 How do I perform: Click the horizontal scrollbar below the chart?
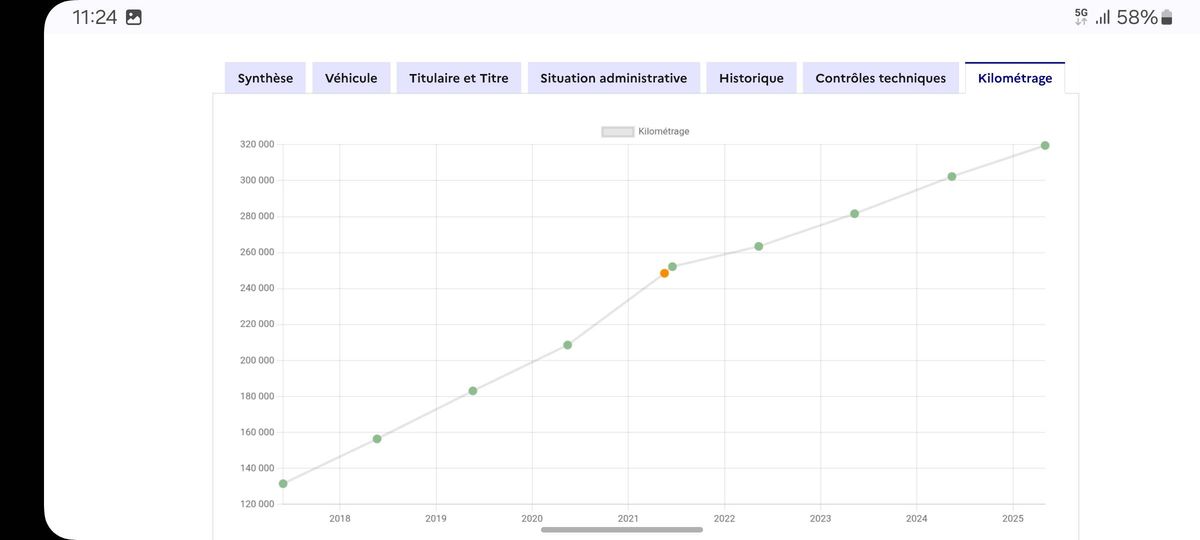pos(622,530)
